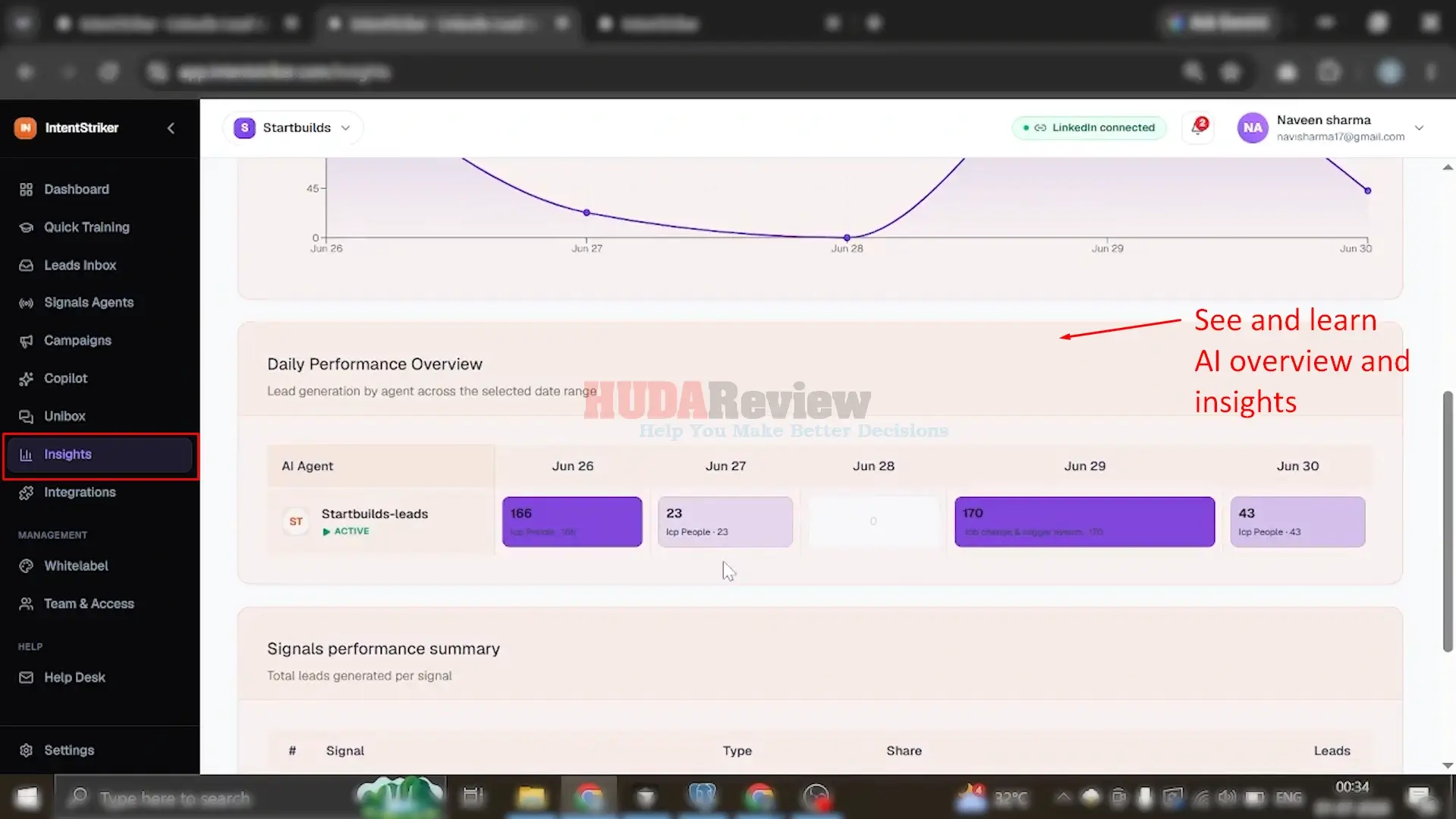
Task: Click the Jun 28 data point on chart
Action: tap(847, 238)
